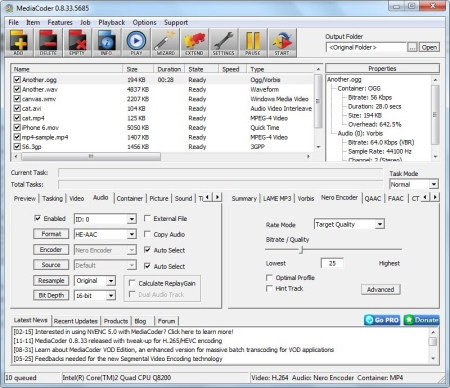Enable Calculate ReplayGain checkbox
This screenshot has width=450, height=388.
[132, 283]
